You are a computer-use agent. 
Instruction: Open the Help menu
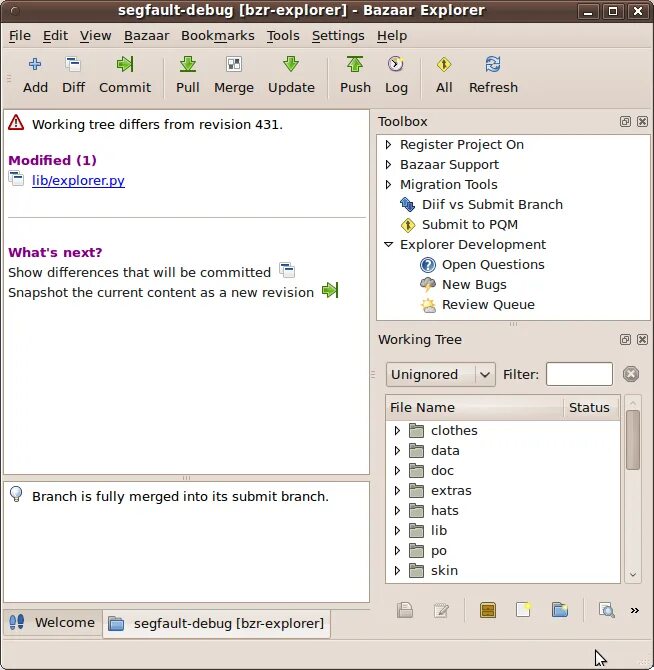tap(392, 35)
